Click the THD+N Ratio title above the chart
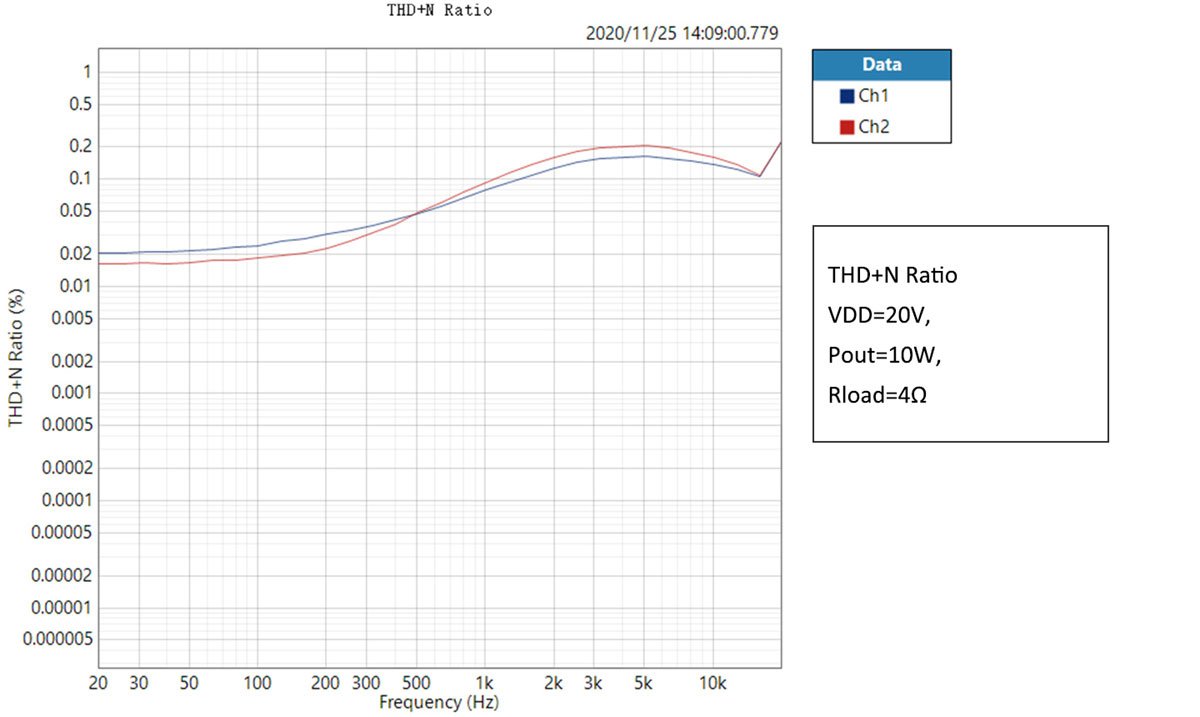 click(440, 10)
